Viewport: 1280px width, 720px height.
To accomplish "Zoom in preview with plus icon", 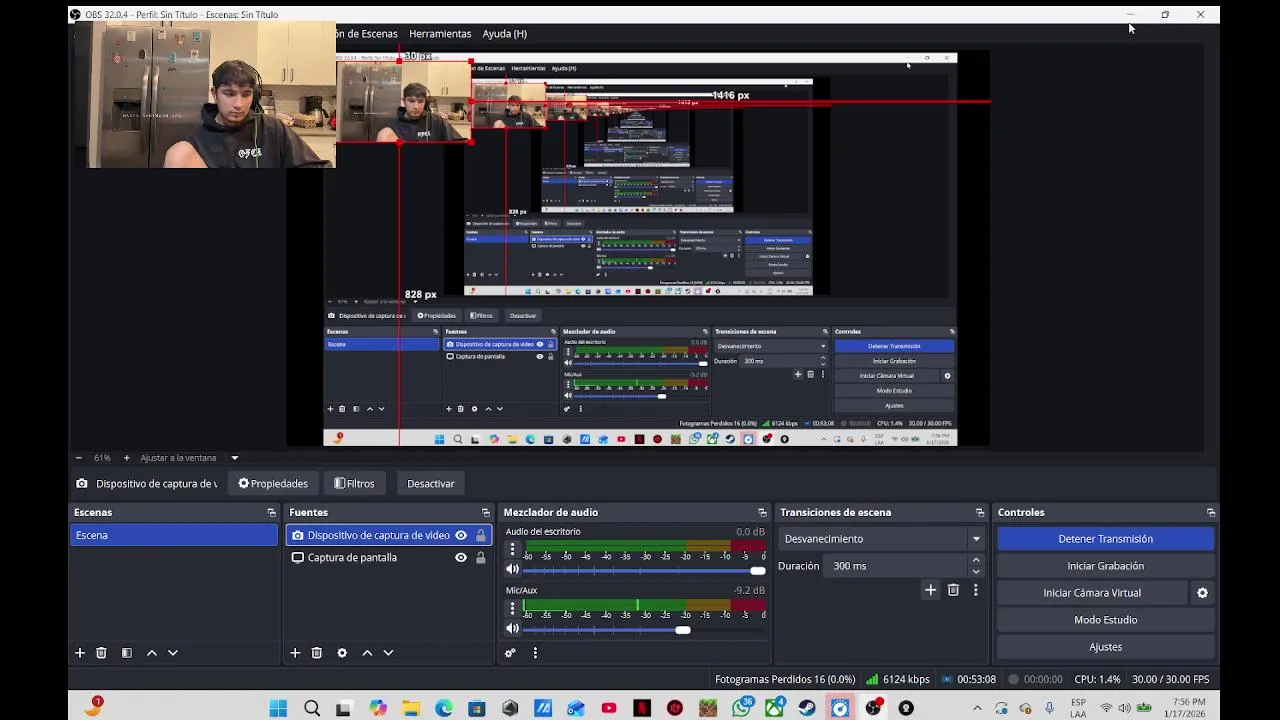I will 126,458.
